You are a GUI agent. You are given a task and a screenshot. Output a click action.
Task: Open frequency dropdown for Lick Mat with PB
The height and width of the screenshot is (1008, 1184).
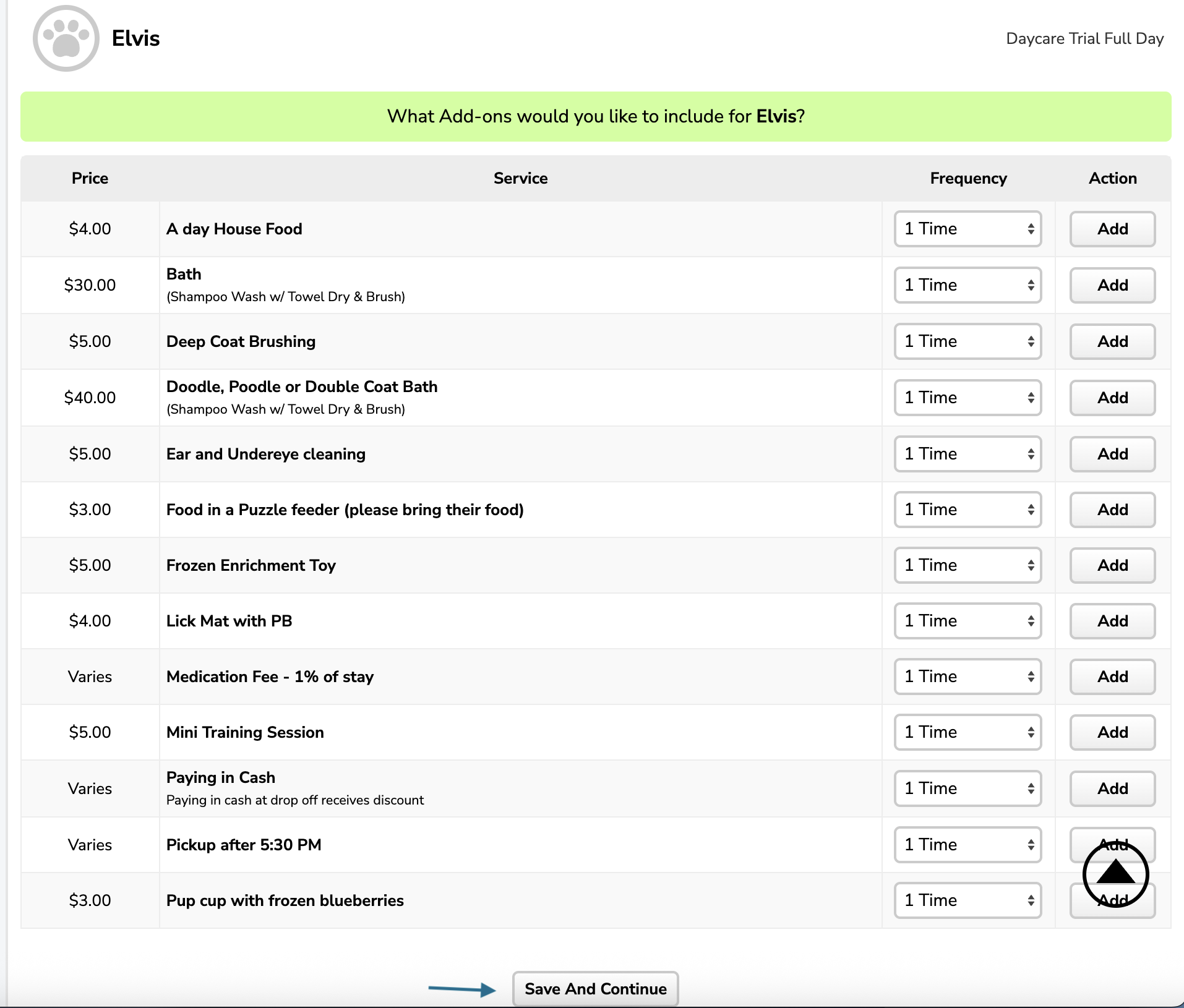click(x=967, y=621)
